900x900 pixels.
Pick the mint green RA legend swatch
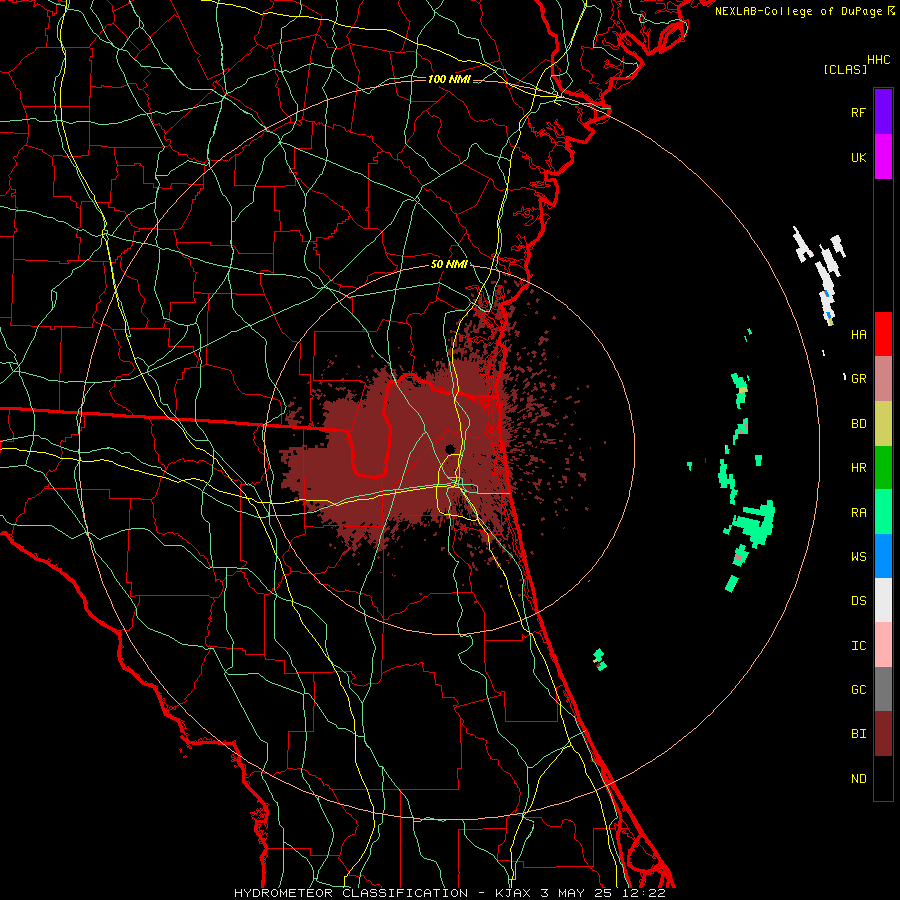tap(883, 512)
